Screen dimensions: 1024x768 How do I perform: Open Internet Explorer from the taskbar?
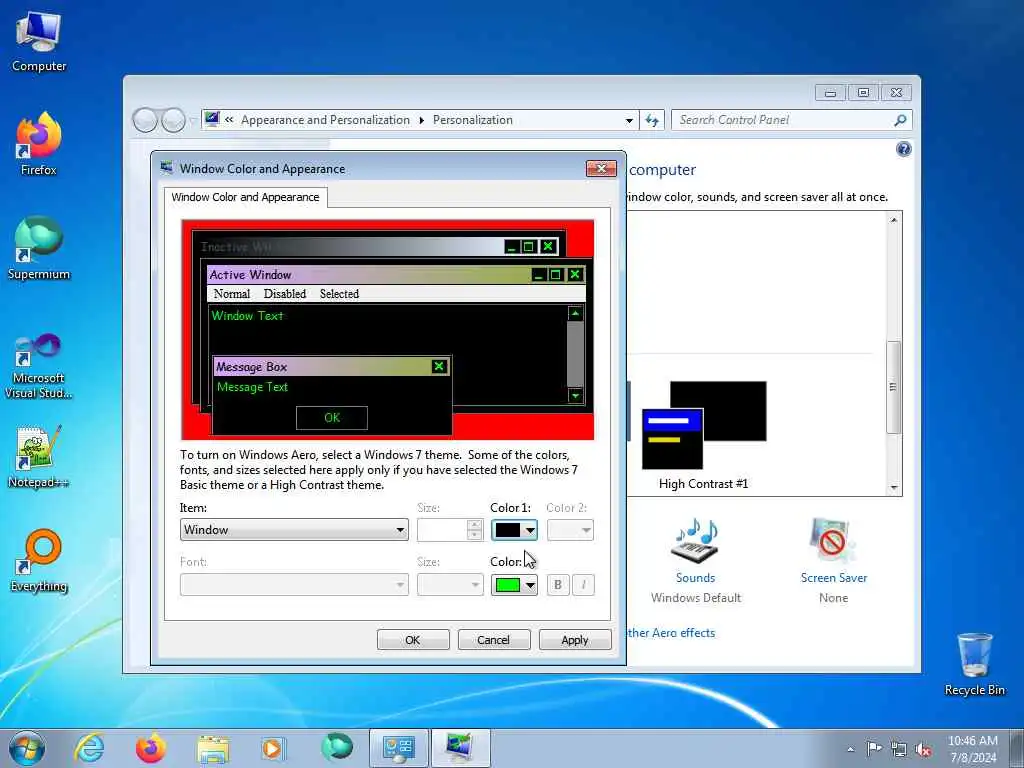[x=89, y=748]
